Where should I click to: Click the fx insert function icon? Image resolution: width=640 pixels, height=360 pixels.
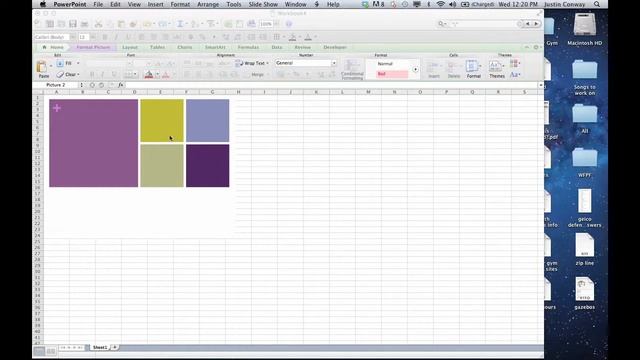[121, 85]
